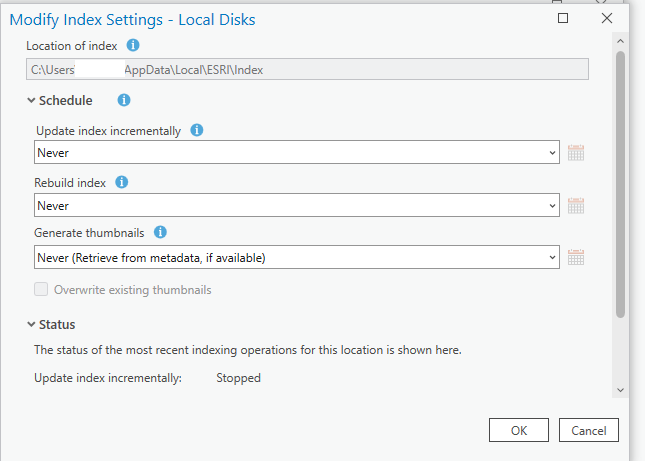This screenshot has height=461, width=645.
Task: Click the scrollbar down arrow
Action: [620, 390]
